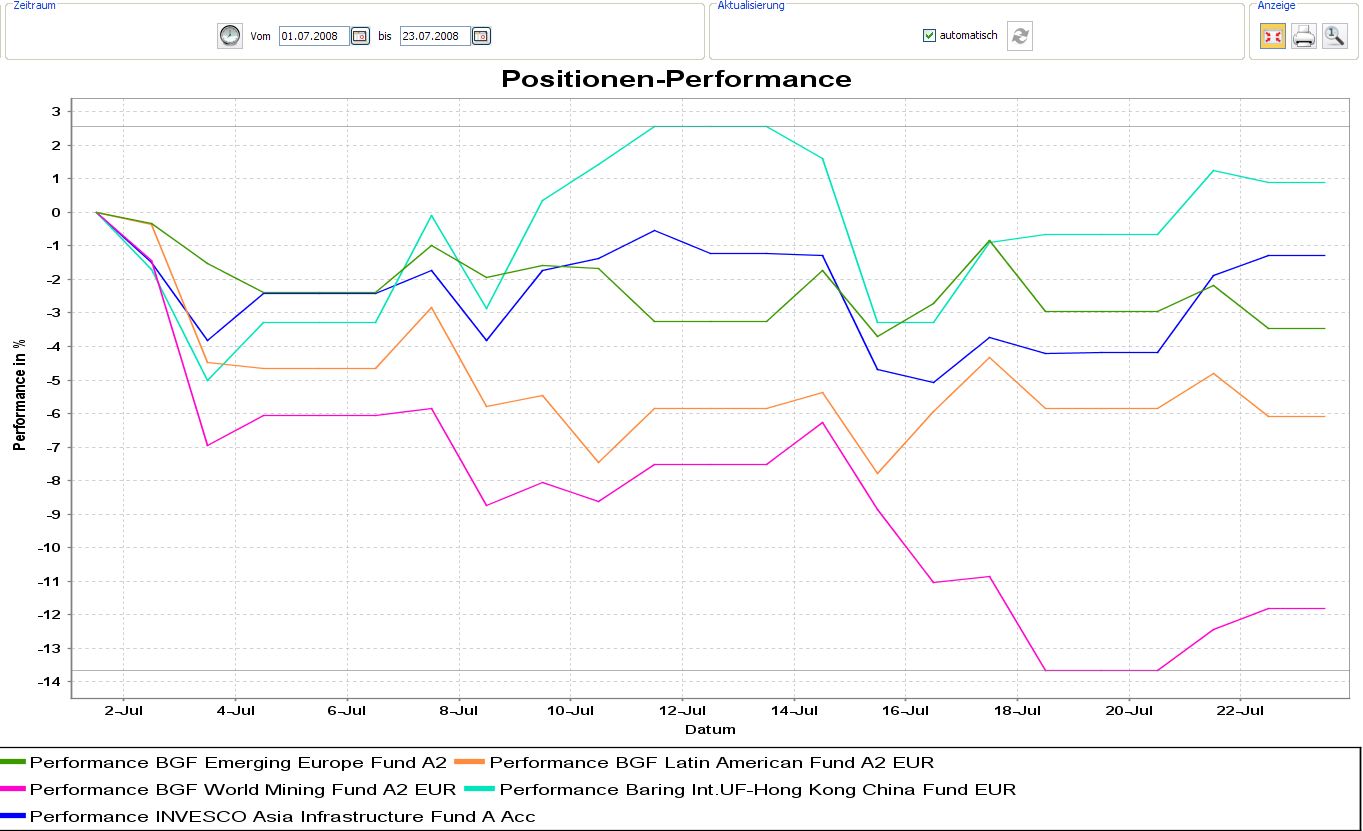The height and width of the screenshot is (831, 1363).
Task: Click the '12-Jul' date axis marker
Action: [x=681, y=711]
